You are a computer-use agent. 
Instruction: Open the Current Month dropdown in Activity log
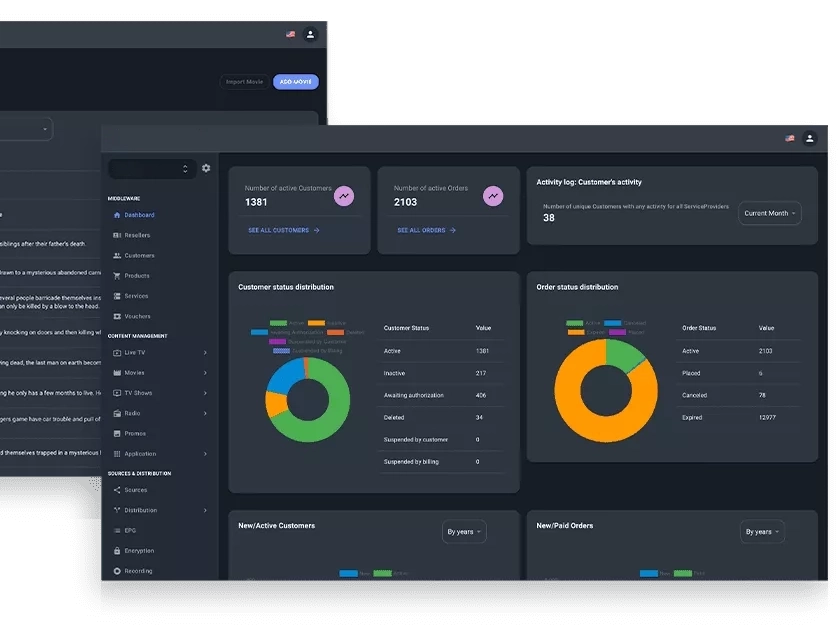[770, 213]
